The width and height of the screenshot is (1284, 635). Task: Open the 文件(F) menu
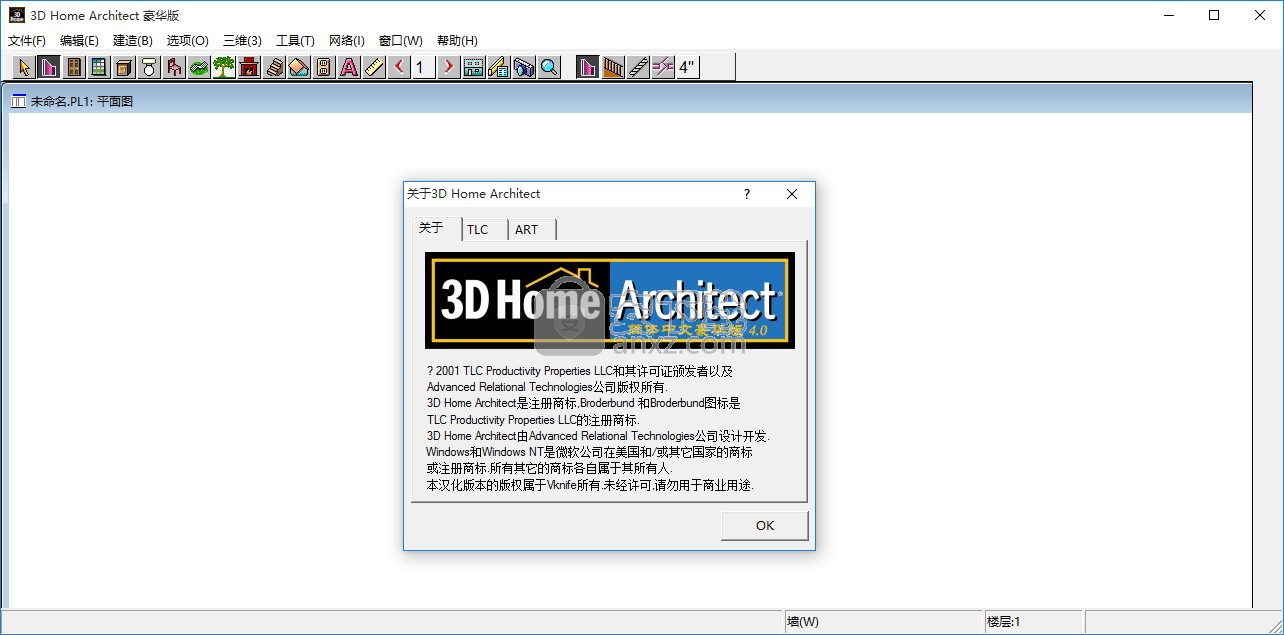point(27,41)
